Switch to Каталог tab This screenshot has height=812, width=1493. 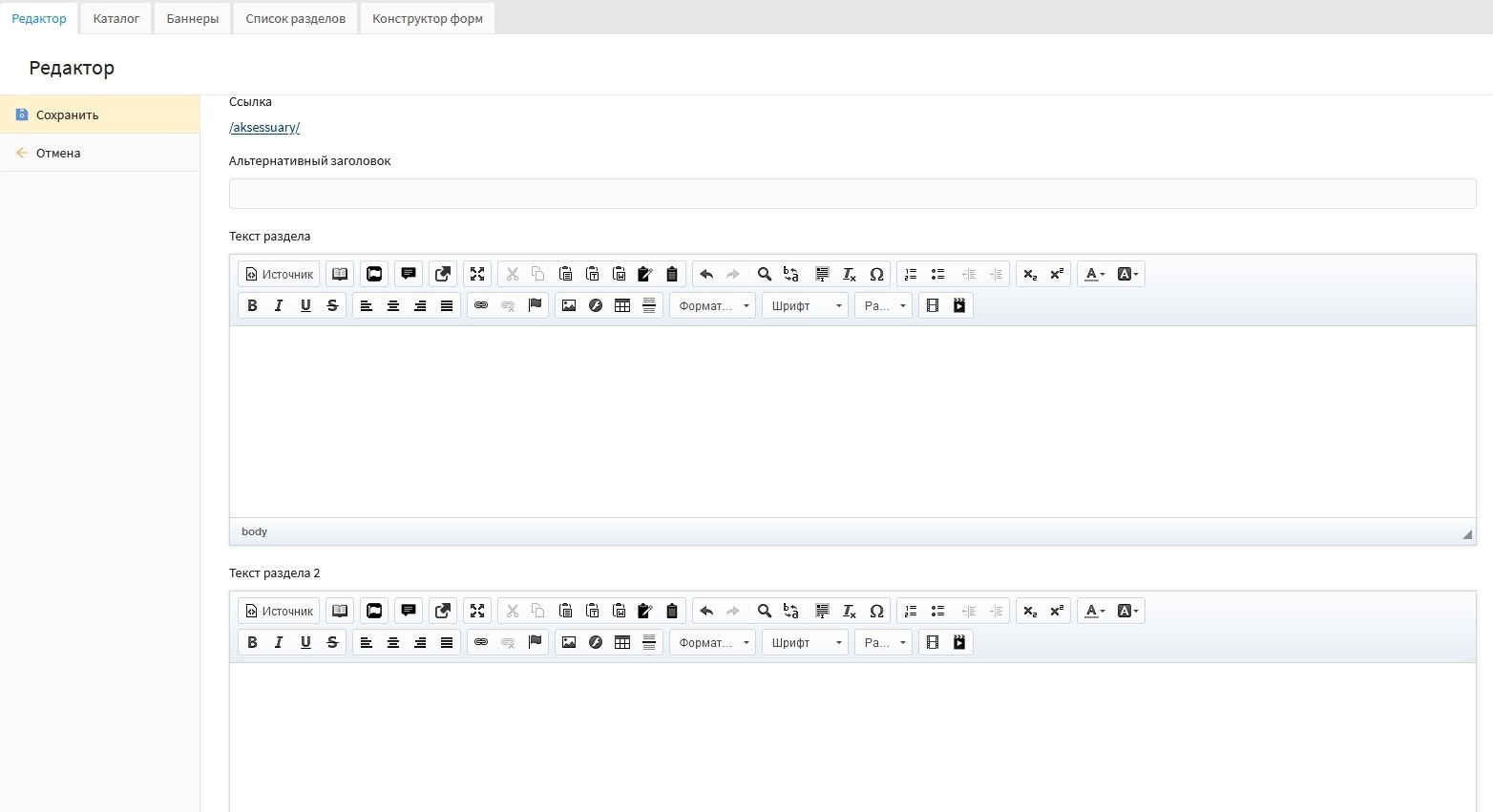[x=116, y=18]
